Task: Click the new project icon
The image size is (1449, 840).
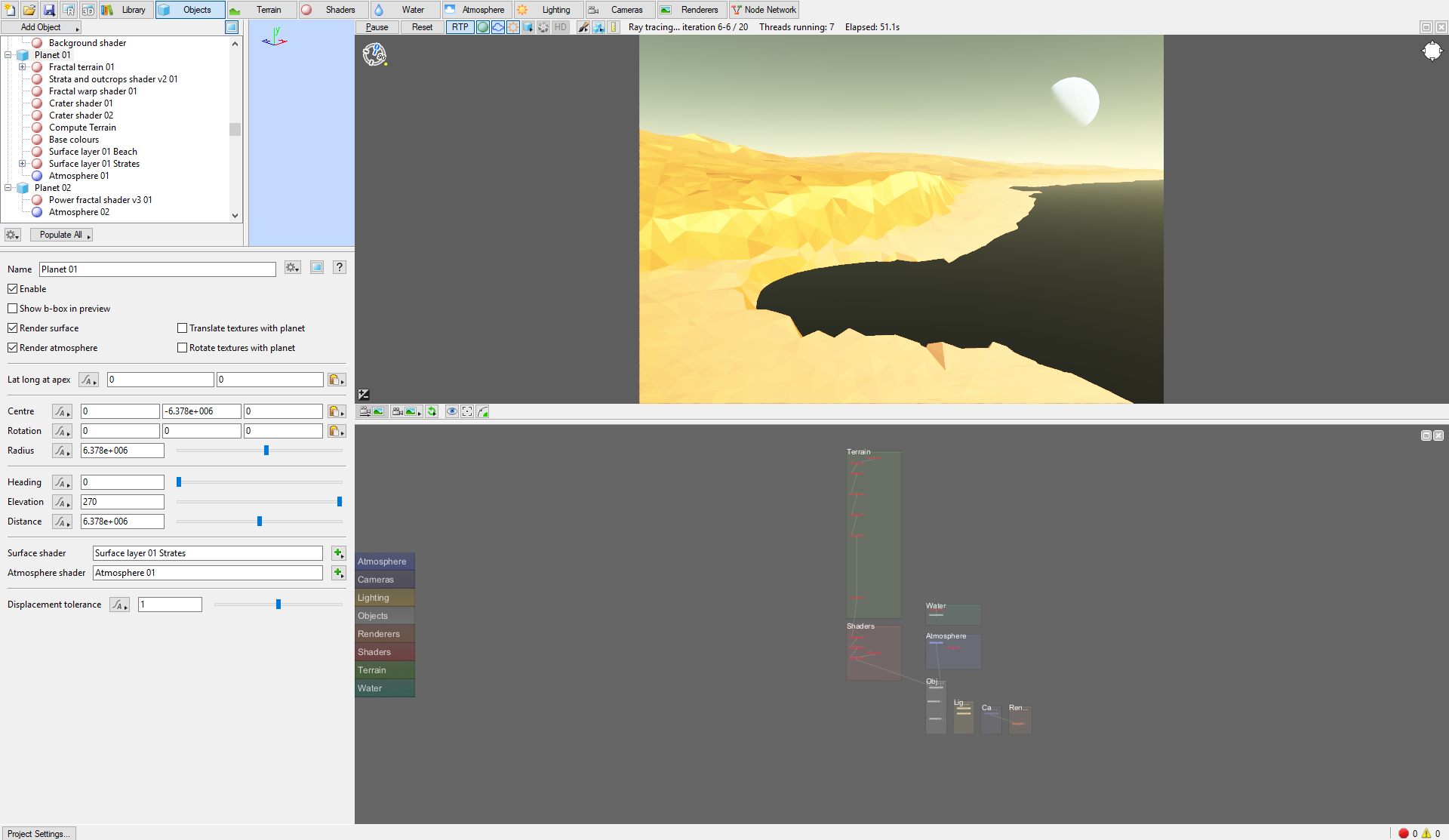Action: click(x=10, y=10)
